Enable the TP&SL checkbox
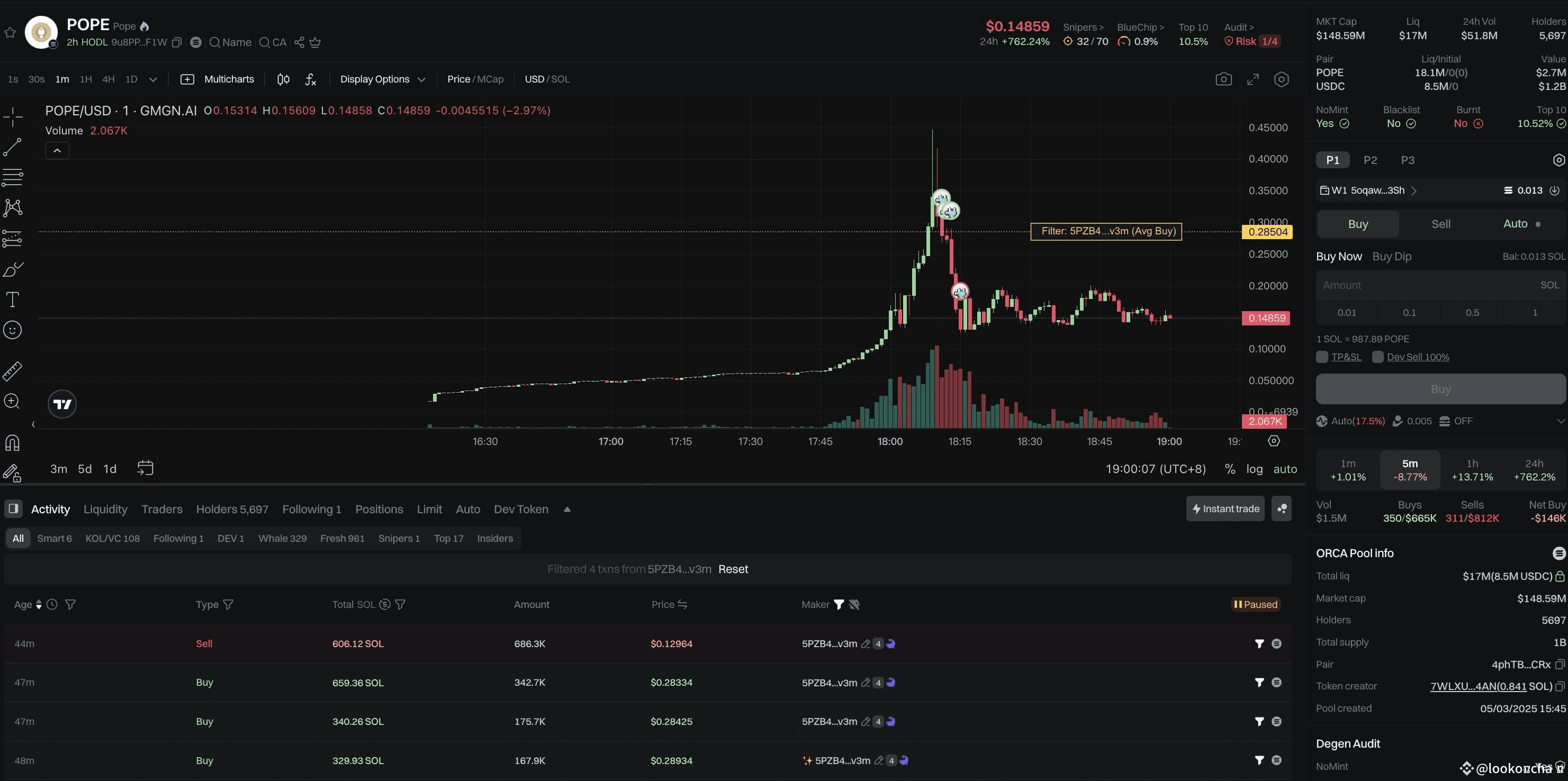 pyautogui.click(x=1322, y=357)
